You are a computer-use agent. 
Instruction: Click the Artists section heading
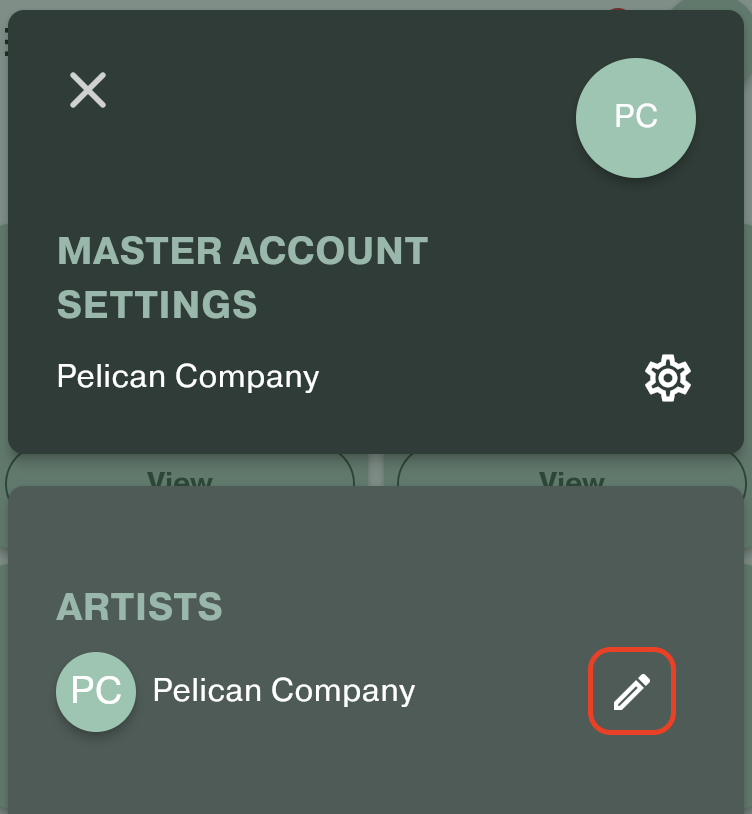click(x=139, y=607)
